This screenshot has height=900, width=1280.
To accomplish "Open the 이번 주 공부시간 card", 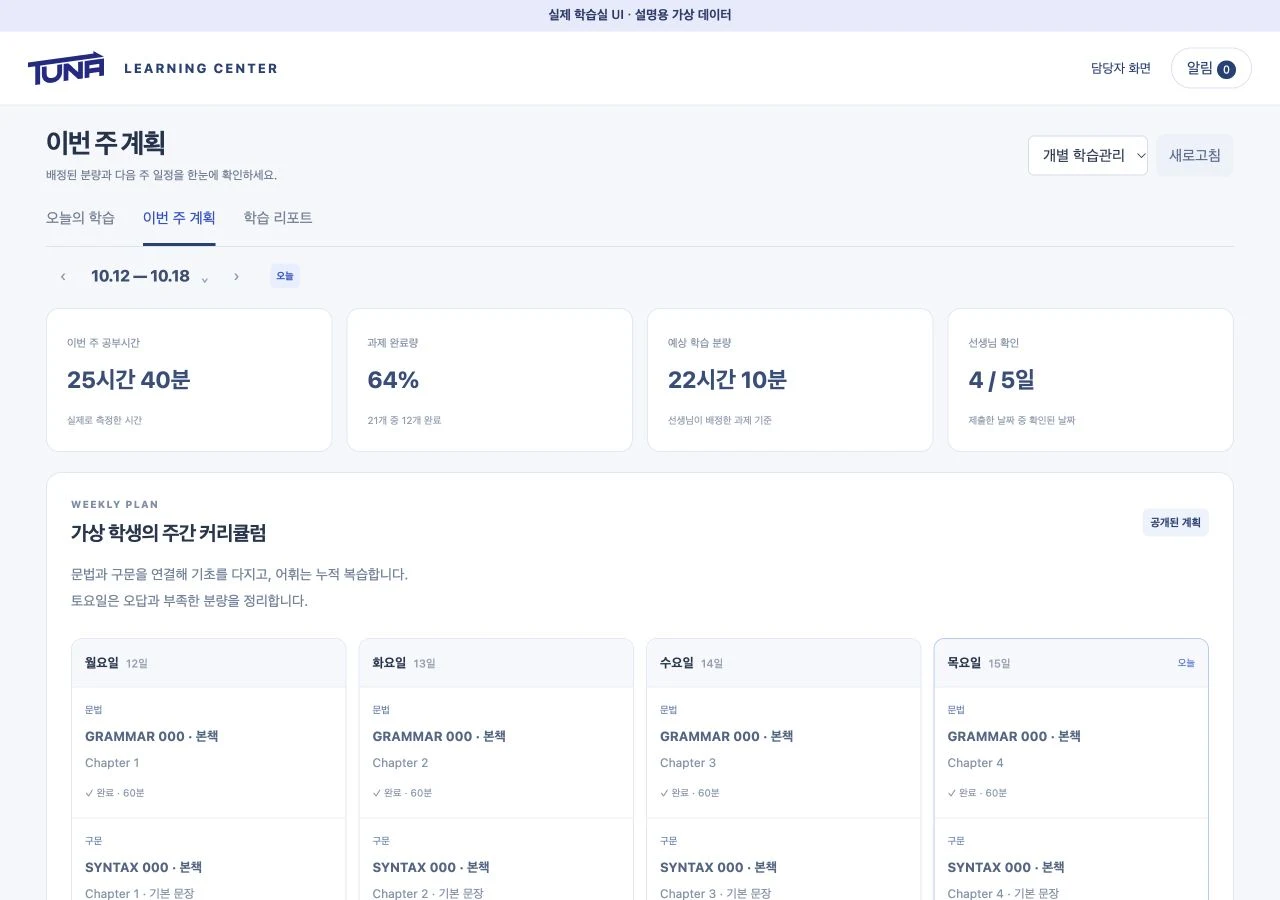I will [x=189, y=380].
